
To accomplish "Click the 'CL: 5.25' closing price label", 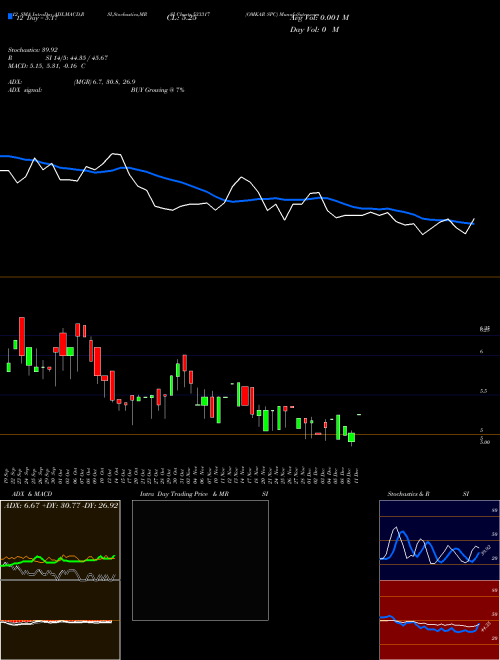I will click(181, 18).
